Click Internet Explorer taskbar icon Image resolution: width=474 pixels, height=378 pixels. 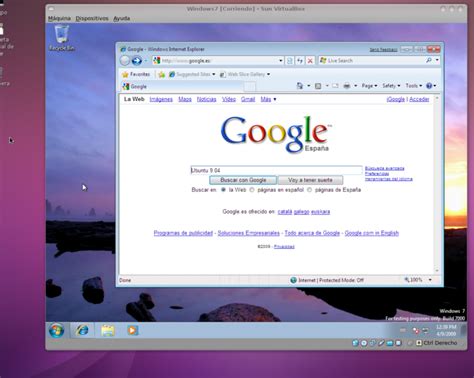pyautogui.click(x=82, y=330)
